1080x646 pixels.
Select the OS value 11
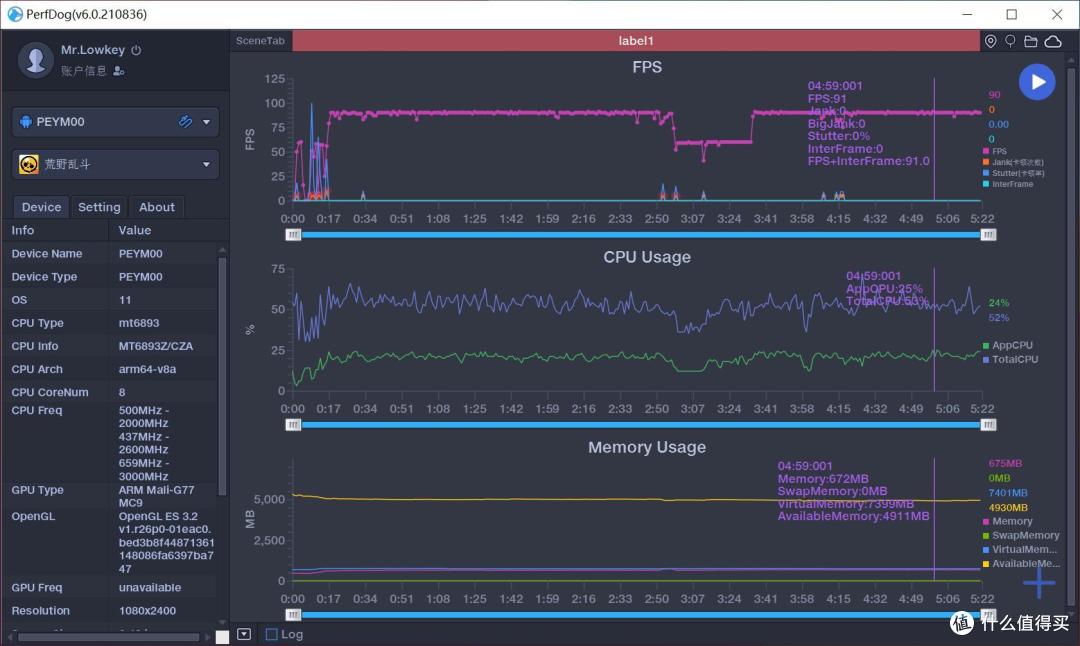pyautogui.click(x=125, y=300)
